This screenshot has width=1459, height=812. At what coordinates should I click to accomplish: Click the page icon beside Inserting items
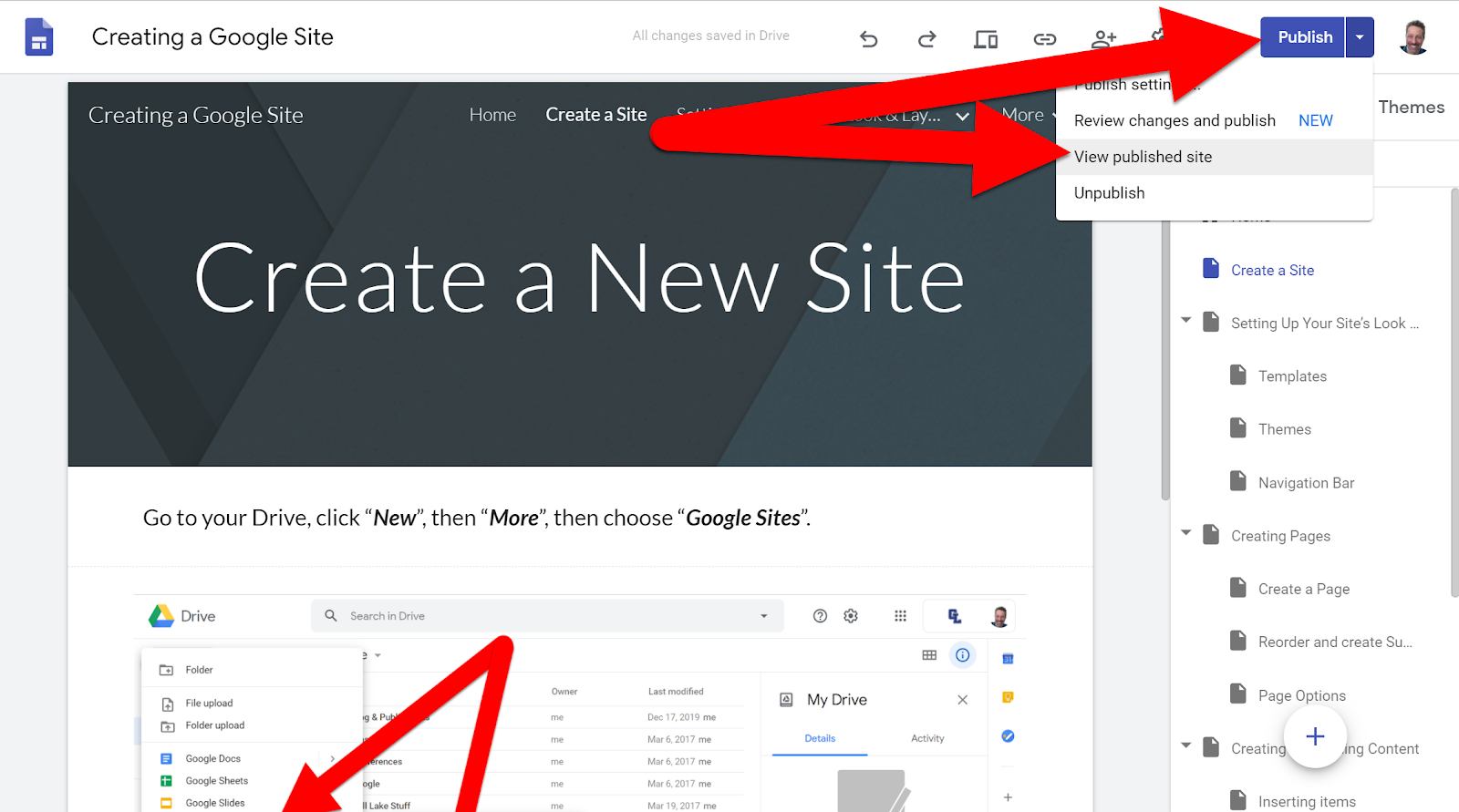point(1237,800)
